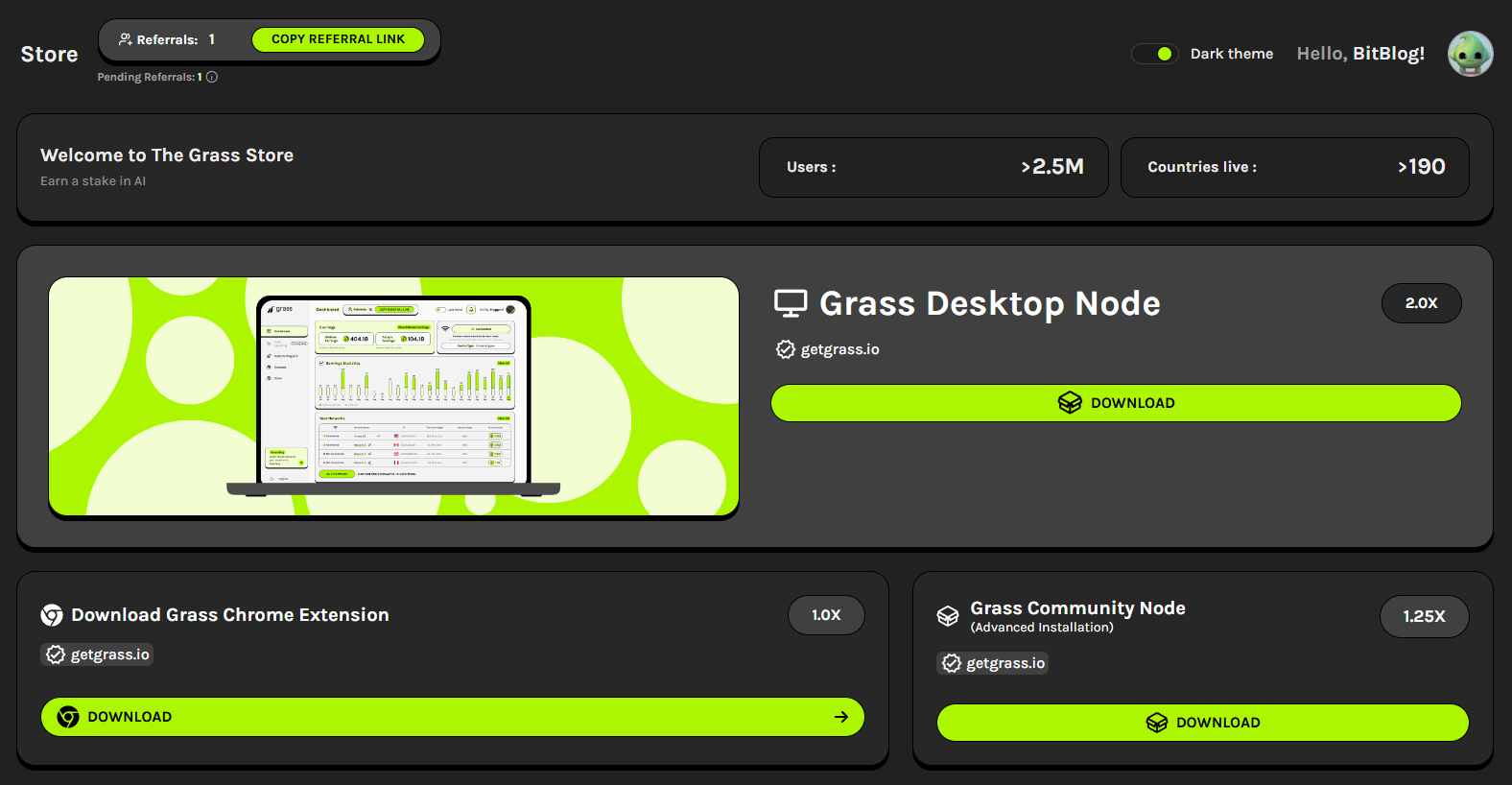Click the Grass dashboard laptop preview image
This screenshot has width=1512, height=785.
pos(393,396)
